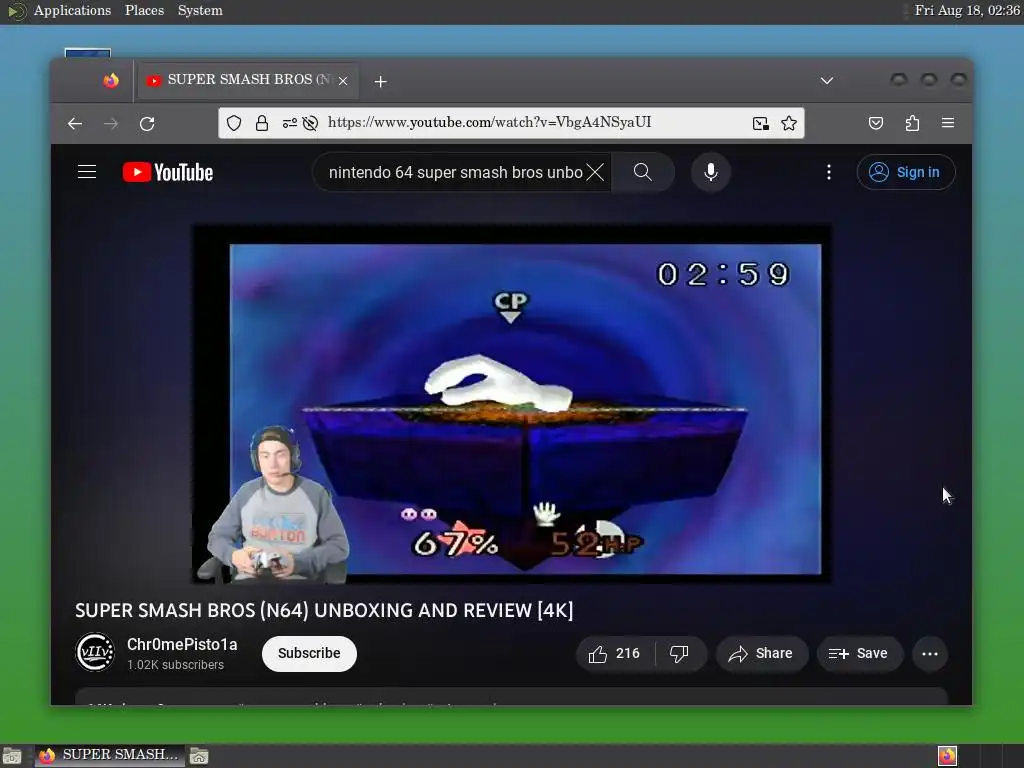Click the video title text
This screenshot has height=768, width=1024.
(x=324, y=611)
